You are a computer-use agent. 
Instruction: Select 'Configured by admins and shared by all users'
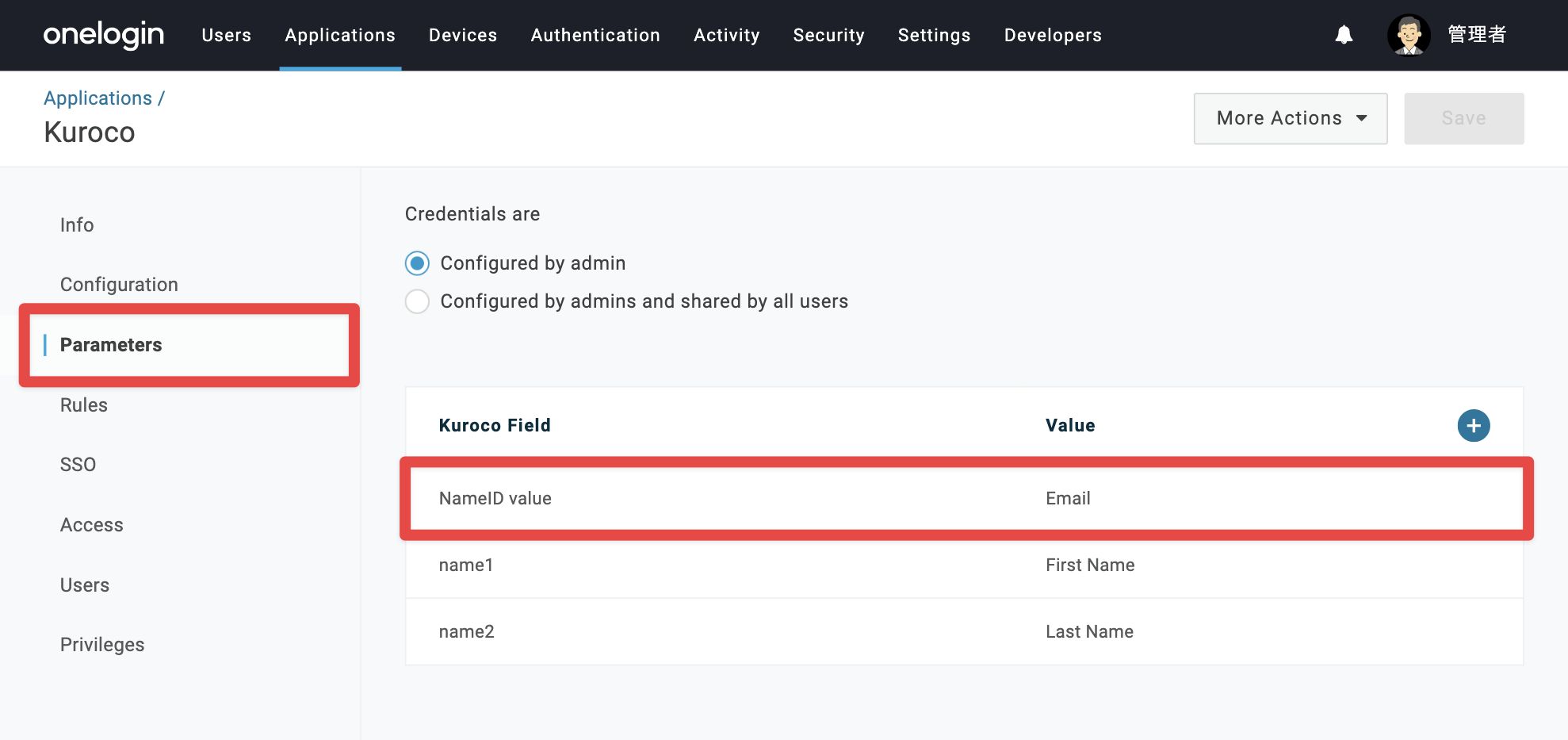tap(417, 301)
